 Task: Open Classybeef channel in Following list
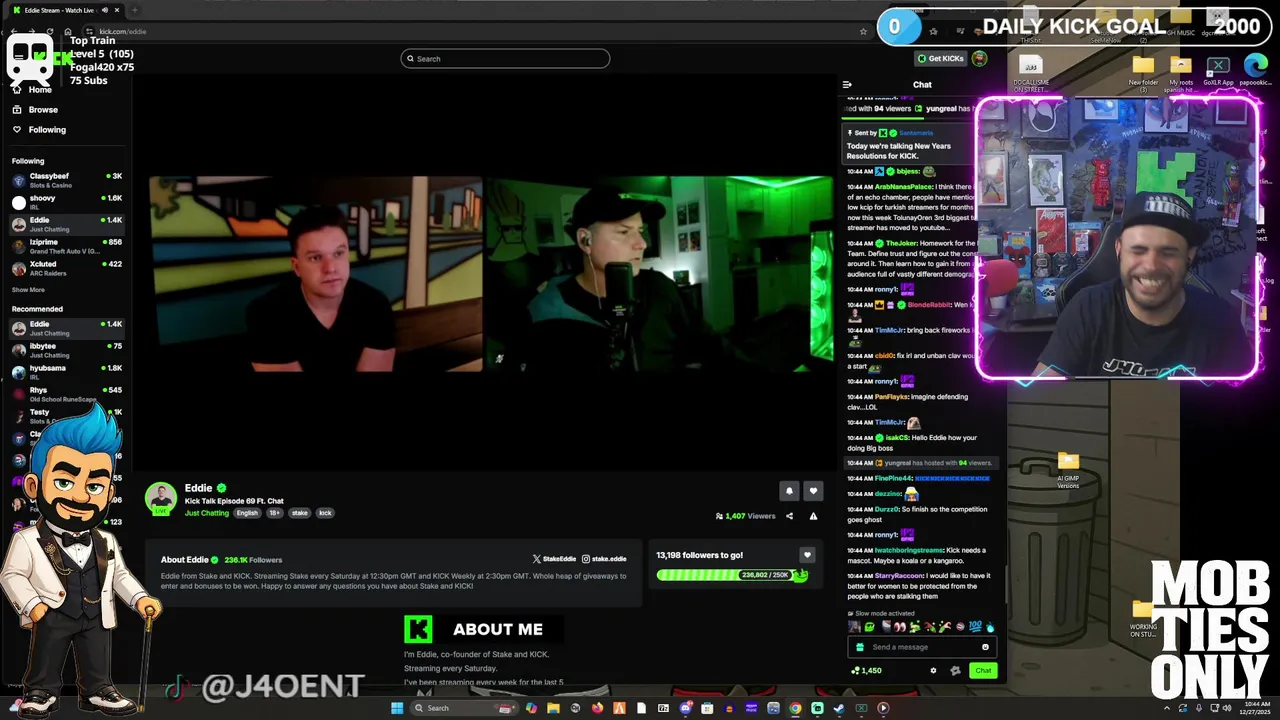point(66,179)
